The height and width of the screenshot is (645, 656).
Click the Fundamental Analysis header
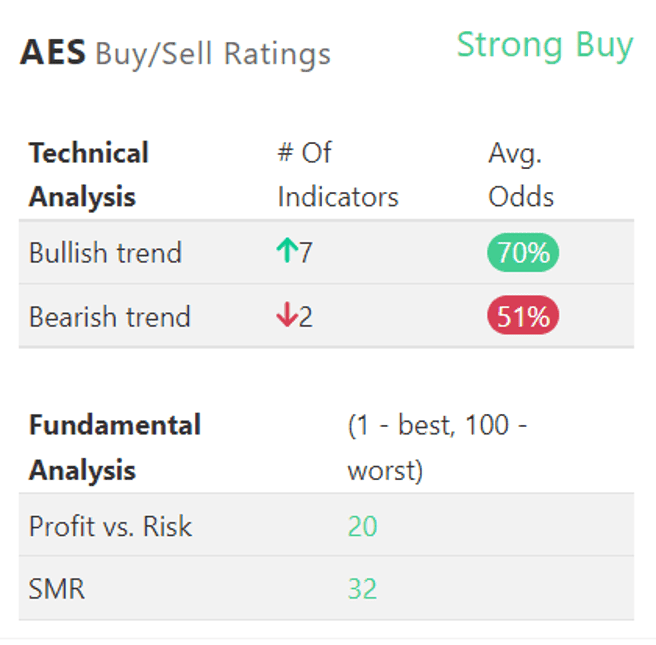(114, 447)
